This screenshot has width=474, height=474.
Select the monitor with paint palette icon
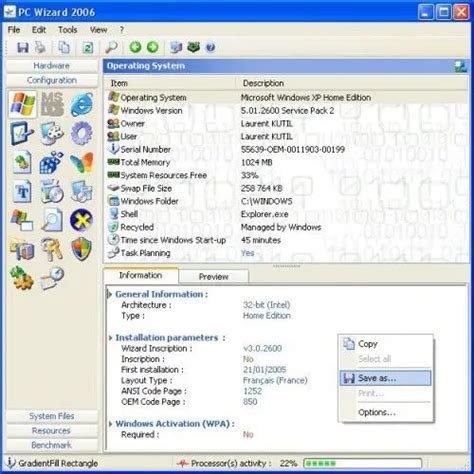click(x=52, y=133)
